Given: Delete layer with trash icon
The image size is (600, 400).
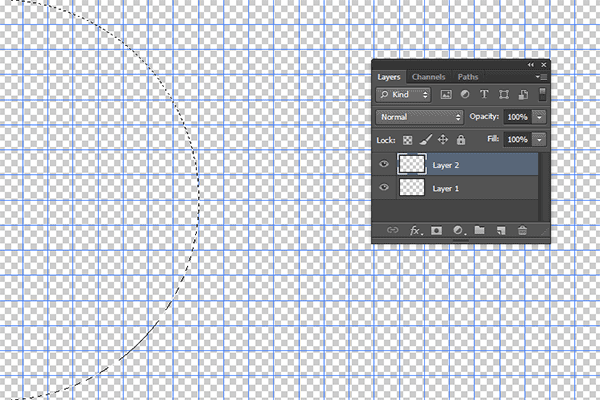Looking at the screenshot, I should [x=522, y=230].
